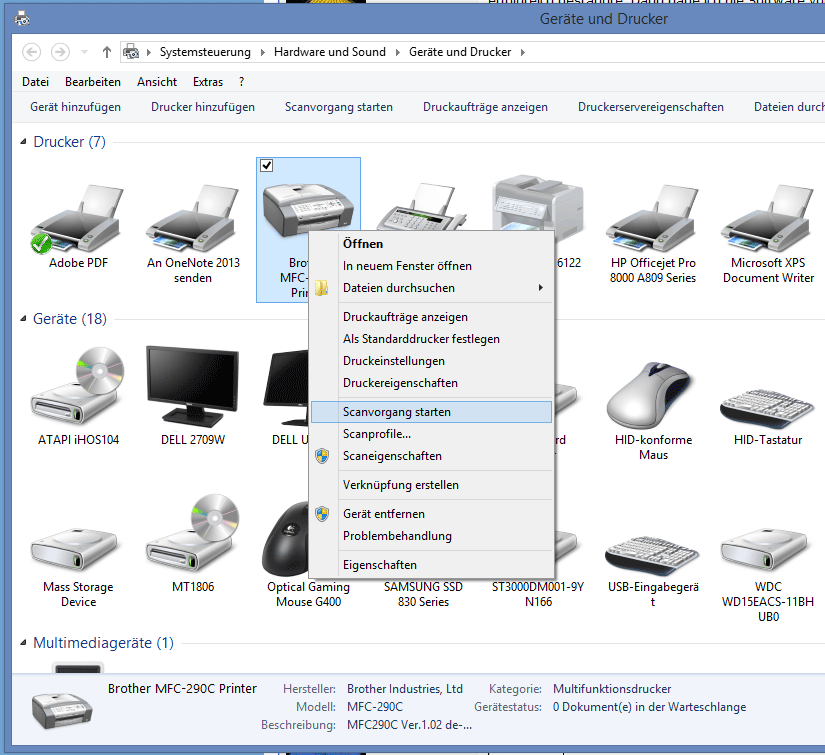Select the HID-Tastatur keyboard device

(767, 408)
